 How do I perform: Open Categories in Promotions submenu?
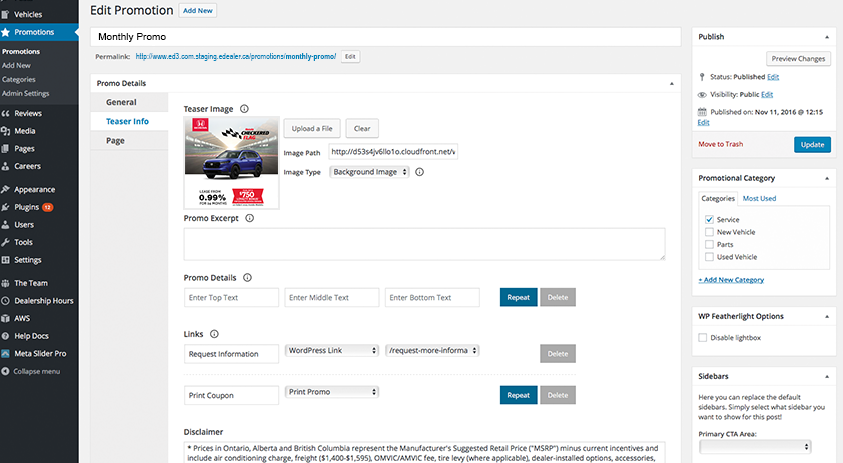(18, 80)
